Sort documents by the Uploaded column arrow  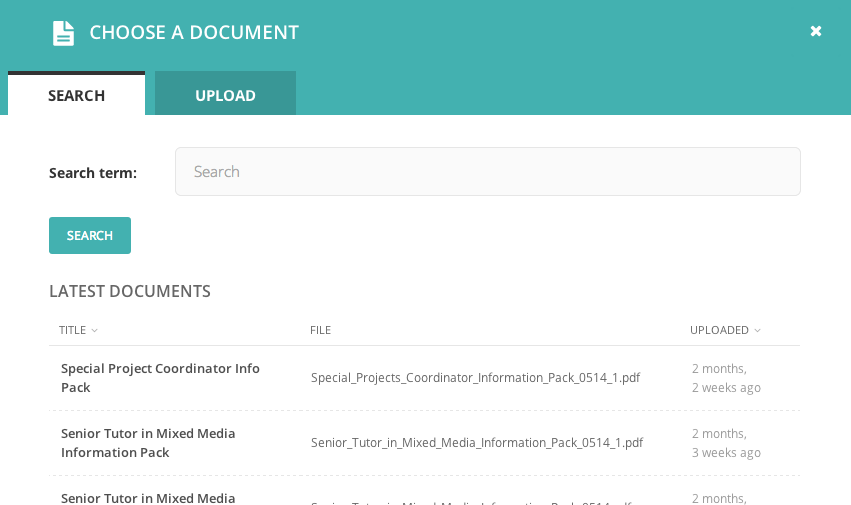pyautogui.click(x=758, y=331)
